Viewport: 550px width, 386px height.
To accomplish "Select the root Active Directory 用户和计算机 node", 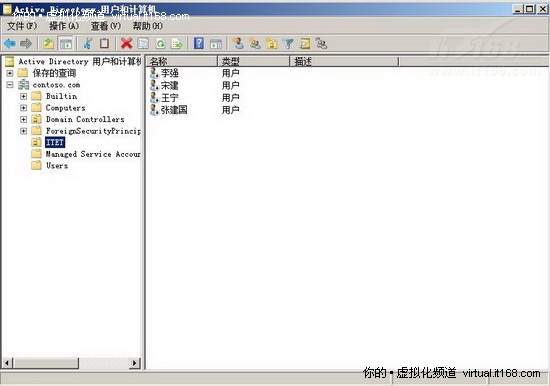I will [x=80, y=61].
